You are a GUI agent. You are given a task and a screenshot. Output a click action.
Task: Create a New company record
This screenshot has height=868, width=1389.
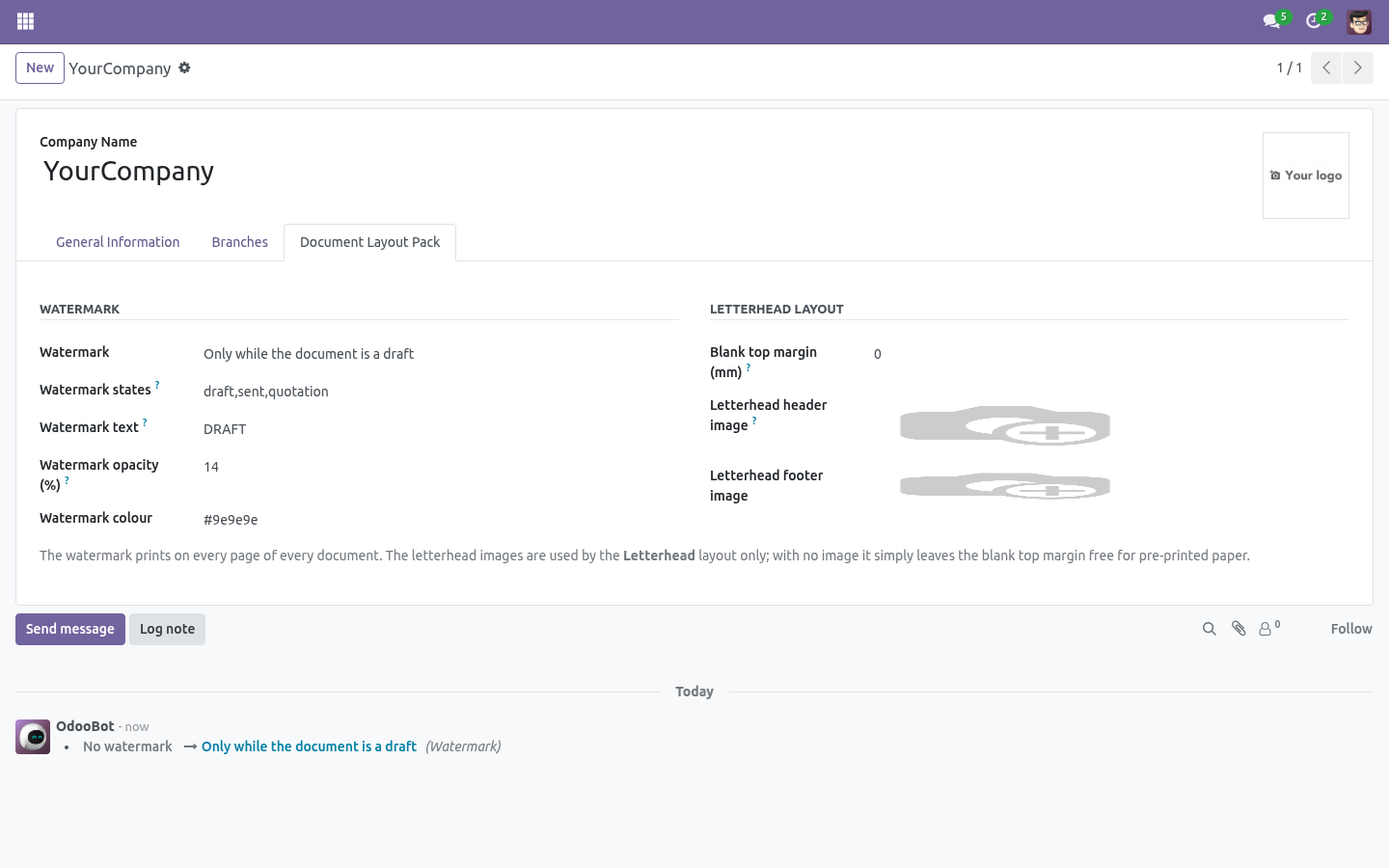[40, 68]
